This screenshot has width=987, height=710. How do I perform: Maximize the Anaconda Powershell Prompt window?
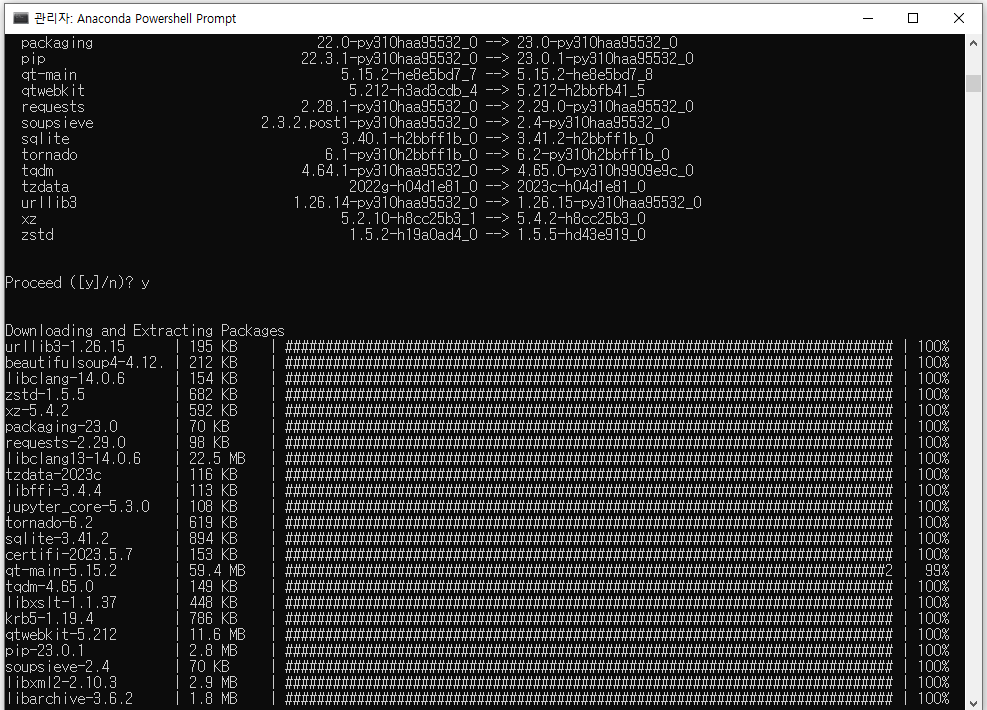pos(913,18)
